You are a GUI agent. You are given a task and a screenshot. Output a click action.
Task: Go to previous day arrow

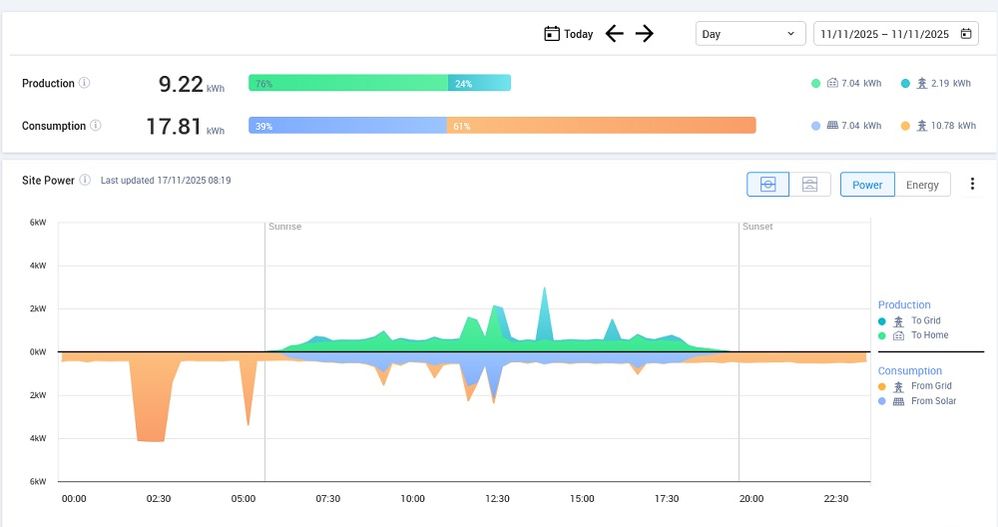614,34
